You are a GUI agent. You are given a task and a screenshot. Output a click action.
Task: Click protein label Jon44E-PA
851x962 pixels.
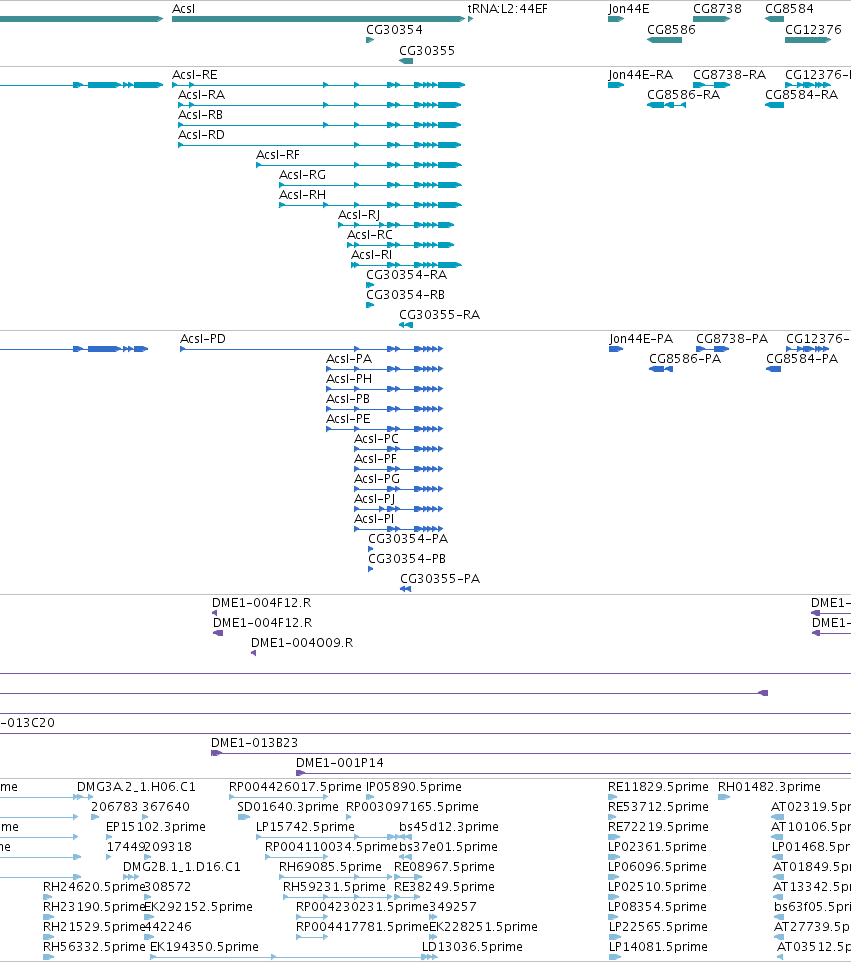[641, 339]
